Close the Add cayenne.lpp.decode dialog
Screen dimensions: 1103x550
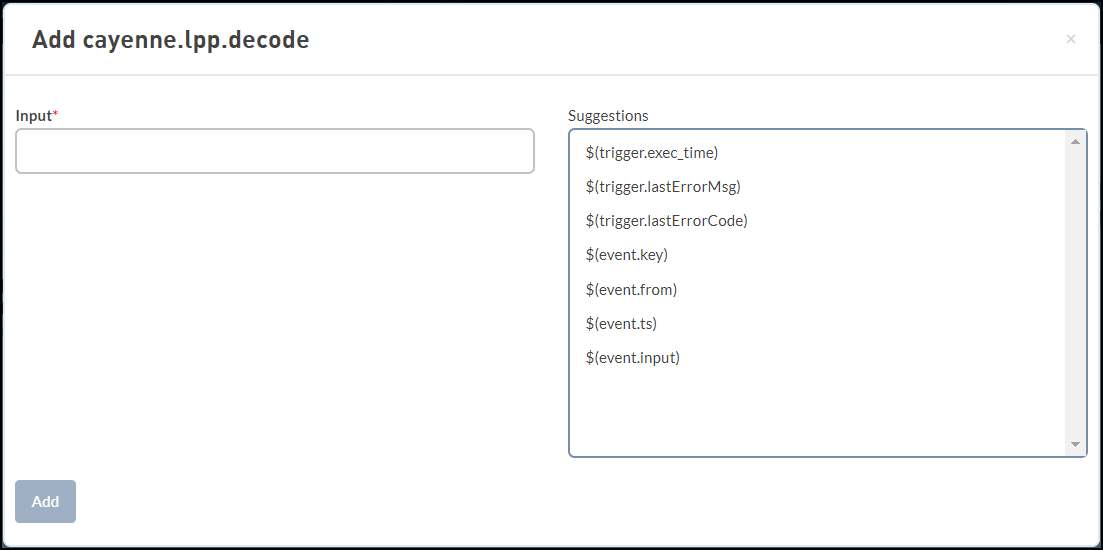(x=1071, y=39)
